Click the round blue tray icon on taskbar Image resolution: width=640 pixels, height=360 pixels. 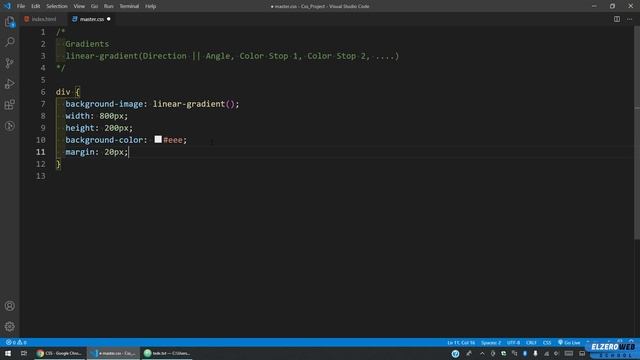coord(456,353)
